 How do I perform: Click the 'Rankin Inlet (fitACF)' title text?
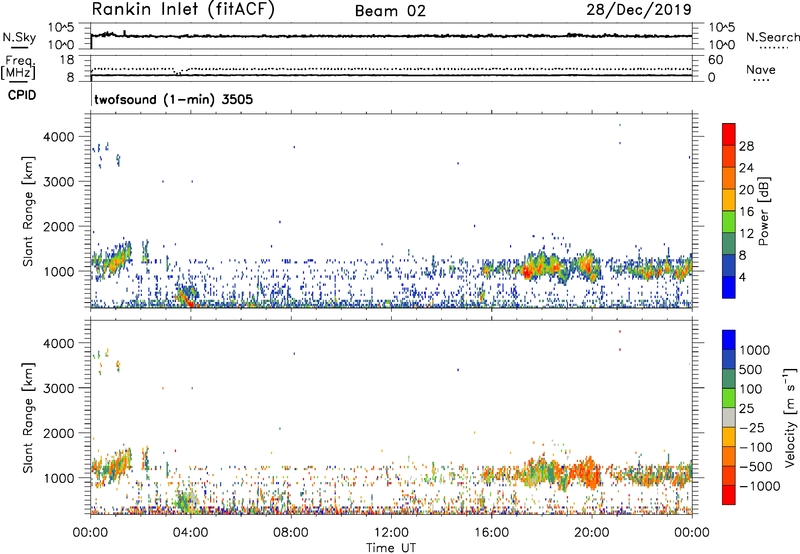183,9
